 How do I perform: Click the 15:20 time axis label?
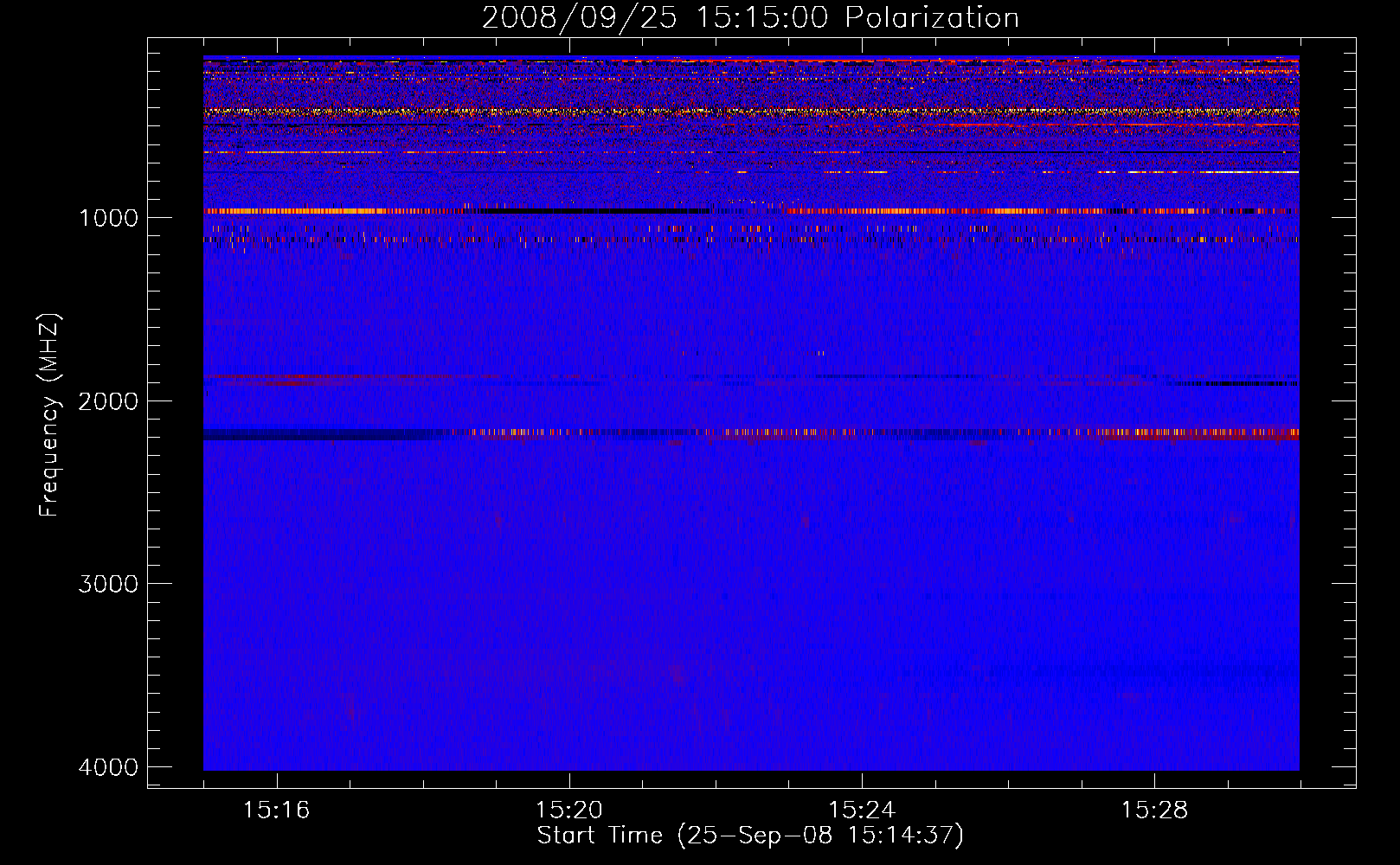pos(568,810)
